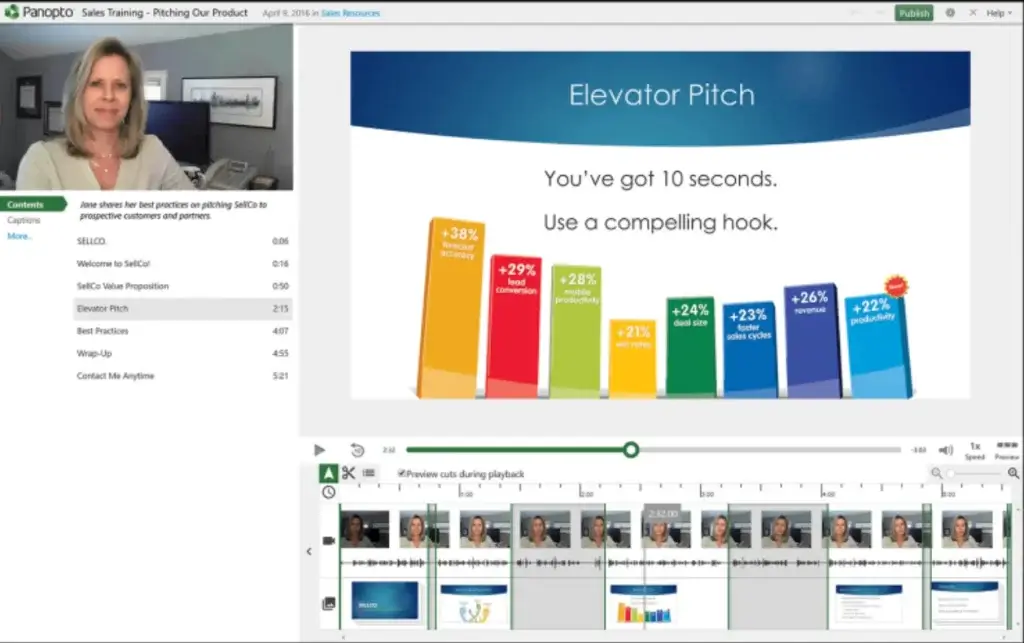Select the pointer tool in the editor

coord(328,473)
